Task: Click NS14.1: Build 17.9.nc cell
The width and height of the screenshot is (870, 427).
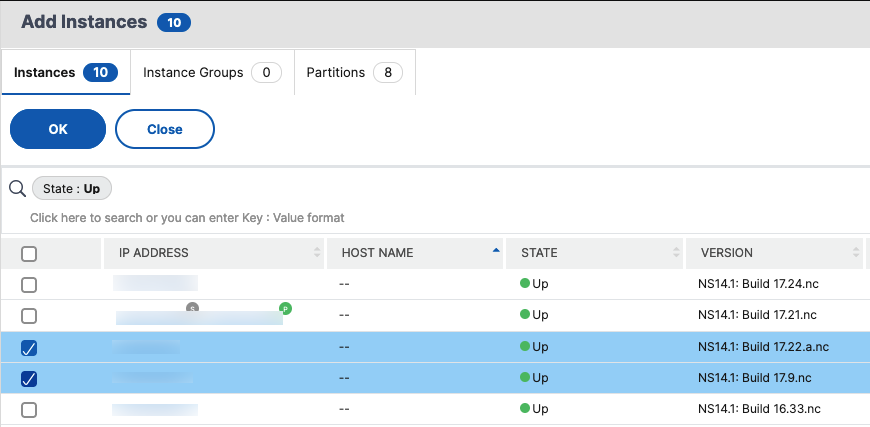Action: (x=755, y=378)
